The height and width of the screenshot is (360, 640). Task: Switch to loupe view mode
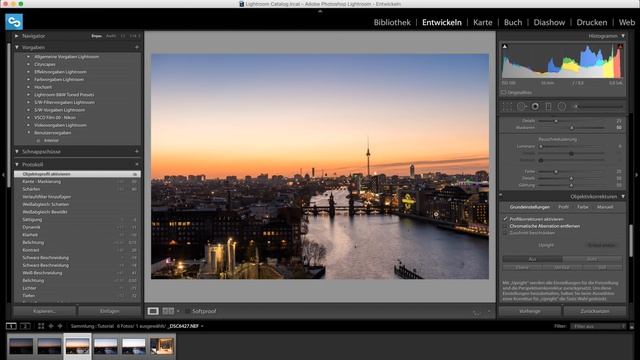click(153, 311)
